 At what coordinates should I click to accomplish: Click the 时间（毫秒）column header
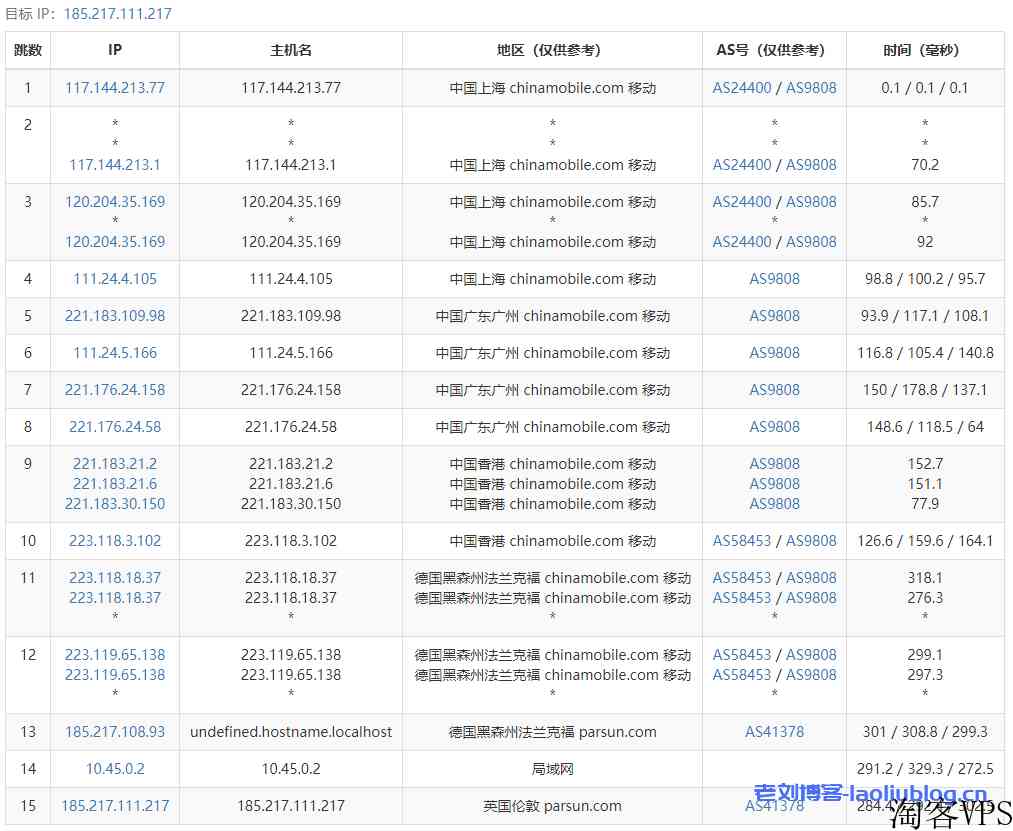pos(925,50)
